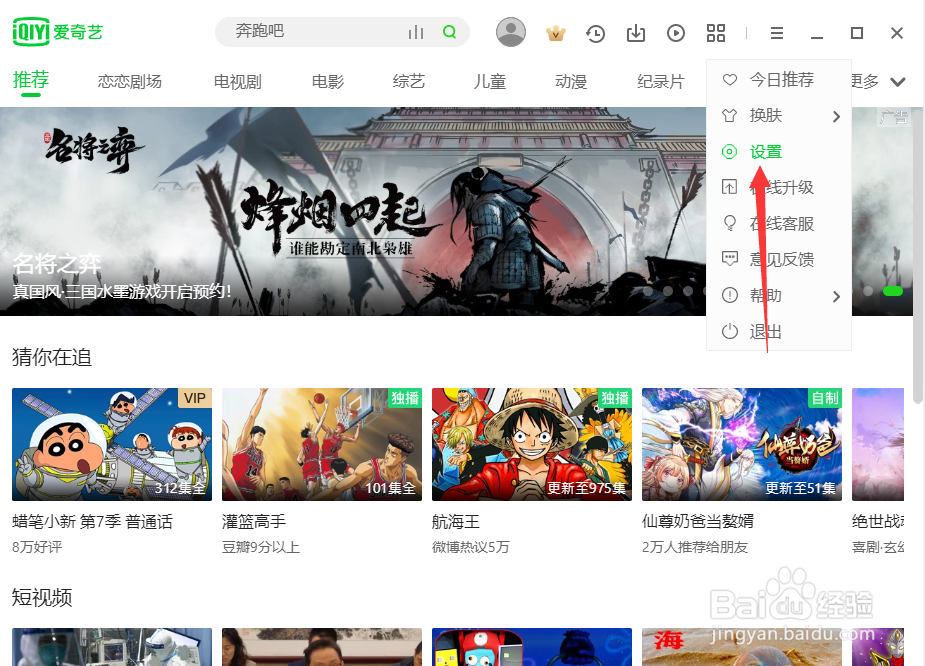The width and height of the screenshot is (925, 666).
Task: Click the 灌篮高手 title link
Action: [254, 521]
